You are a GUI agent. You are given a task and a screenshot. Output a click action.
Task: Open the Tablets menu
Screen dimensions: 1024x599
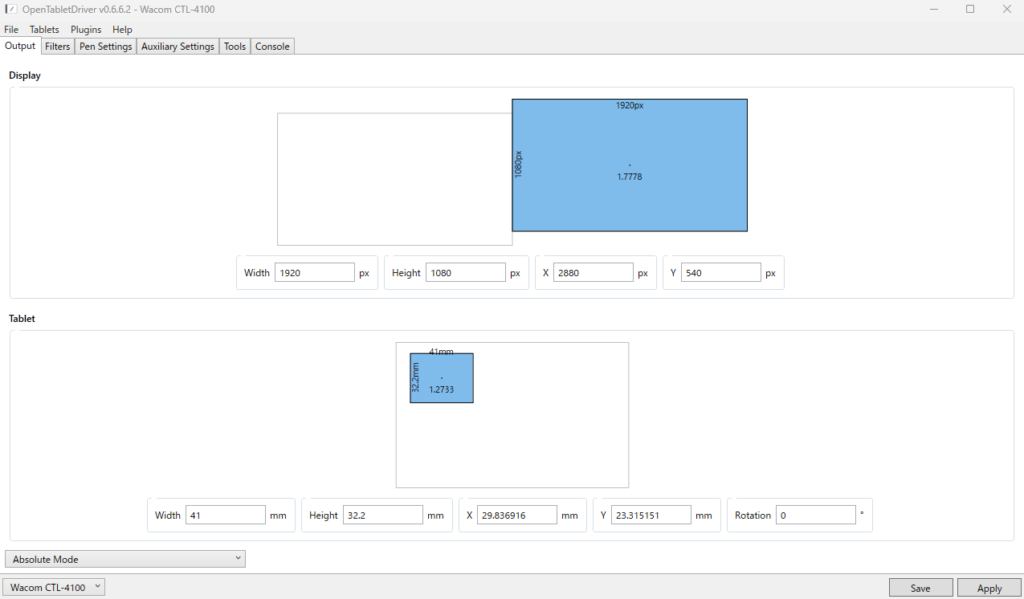[x=44, y=30]
